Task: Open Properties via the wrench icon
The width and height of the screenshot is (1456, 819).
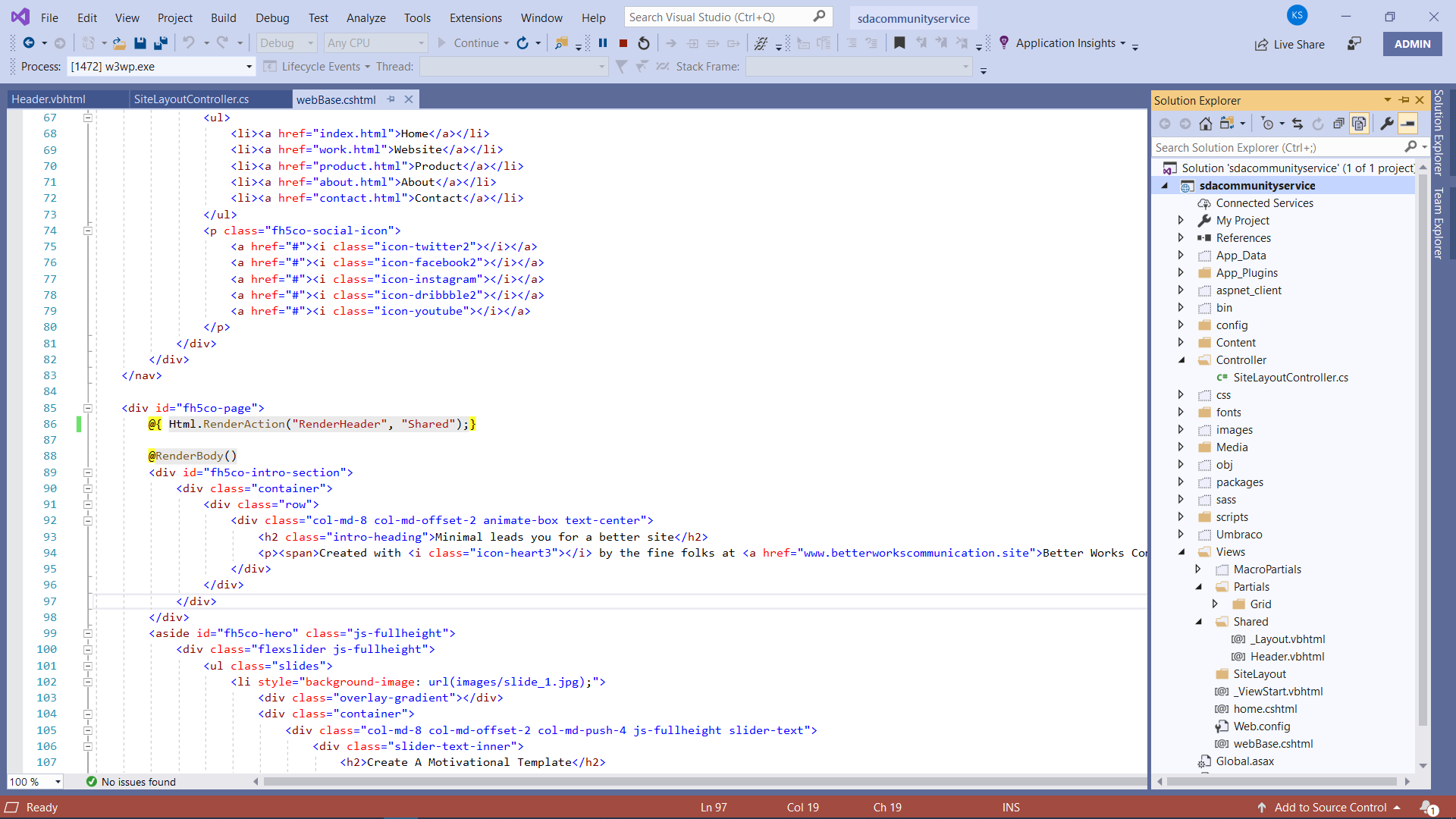Action: [1386, 124]
